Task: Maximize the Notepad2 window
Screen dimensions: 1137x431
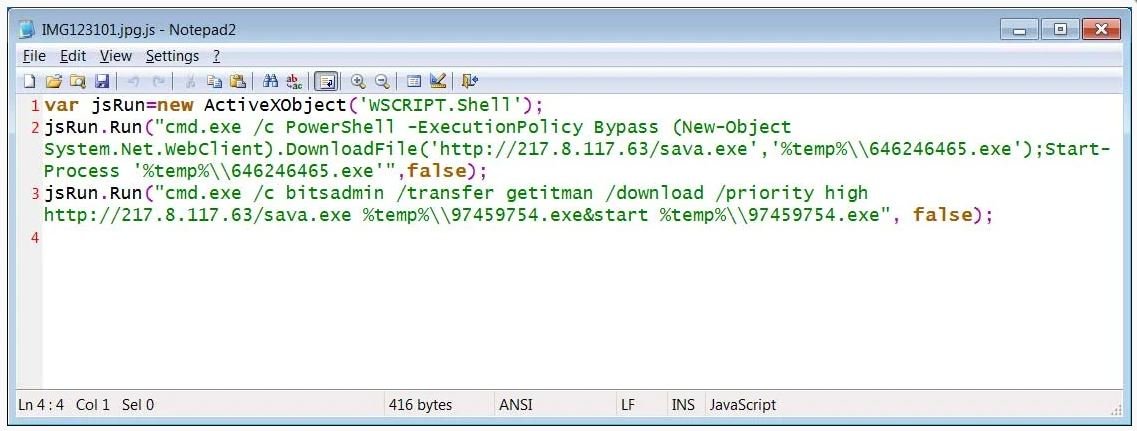Action: point(1061,30)
